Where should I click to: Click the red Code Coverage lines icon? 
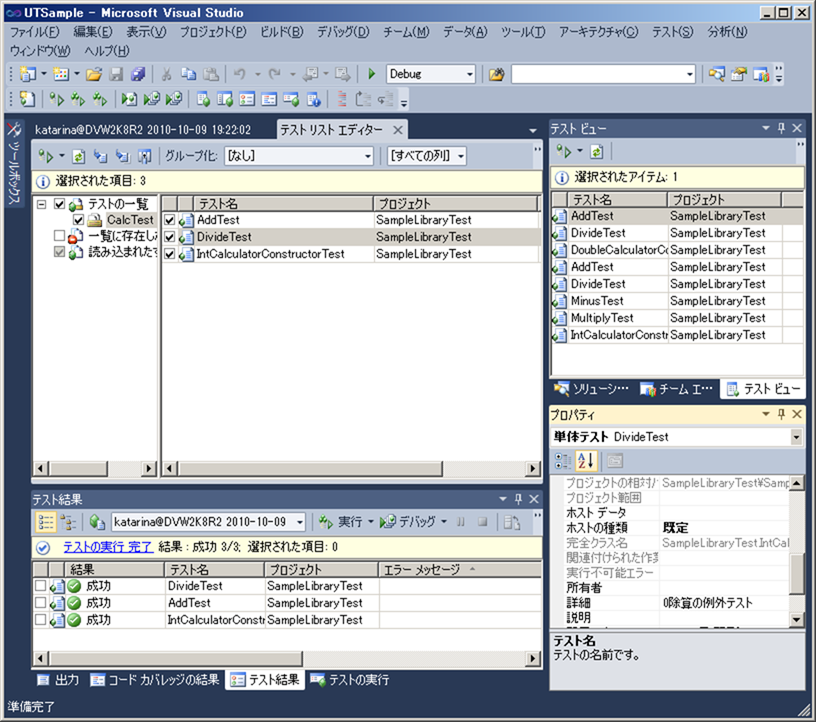[342, 99]
